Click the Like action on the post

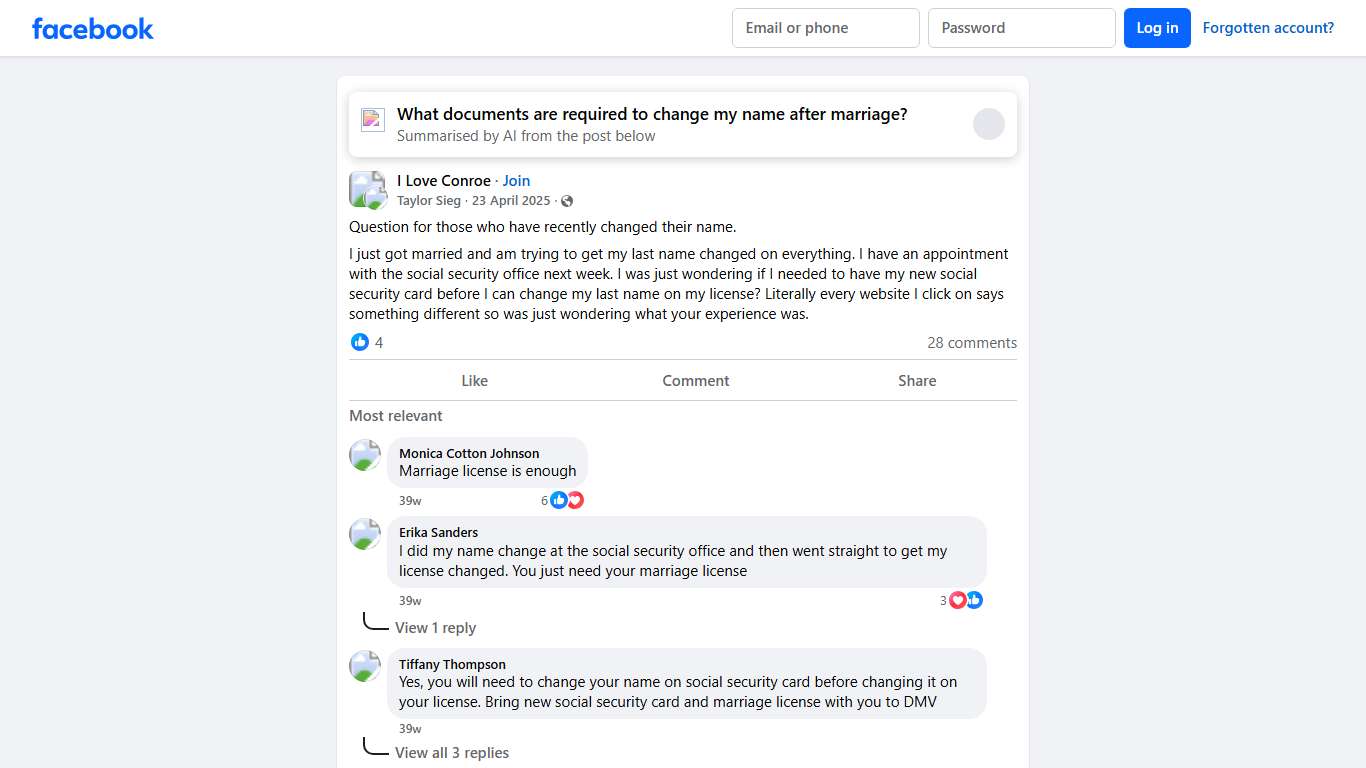pos(474,381)
